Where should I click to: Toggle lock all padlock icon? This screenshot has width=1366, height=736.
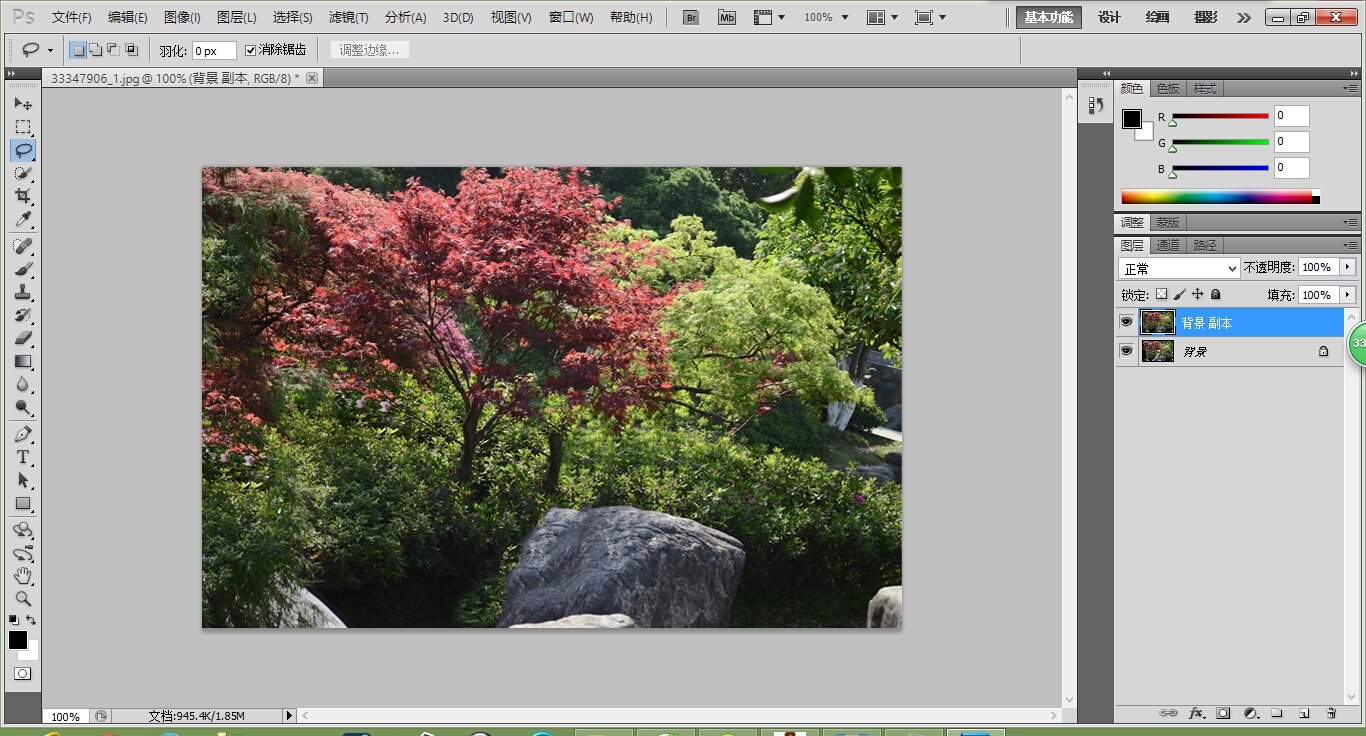[x=1216, y=294]
